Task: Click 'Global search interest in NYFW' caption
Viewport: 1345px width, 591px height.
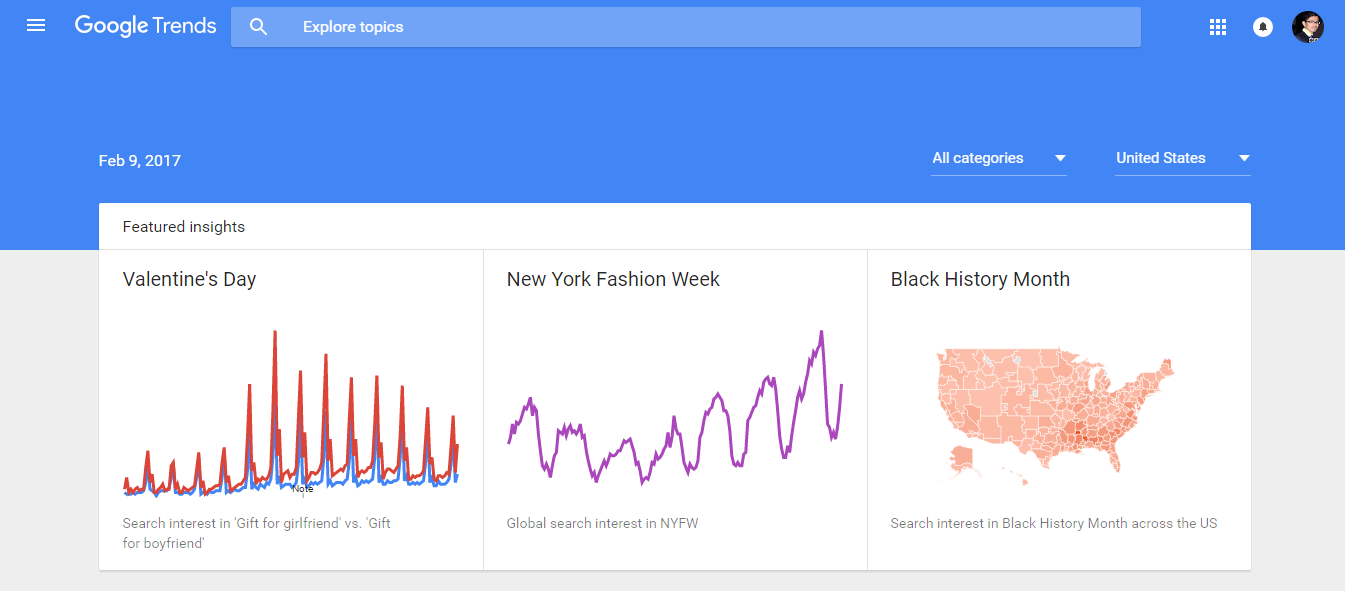Action: (x=602, y=523)
